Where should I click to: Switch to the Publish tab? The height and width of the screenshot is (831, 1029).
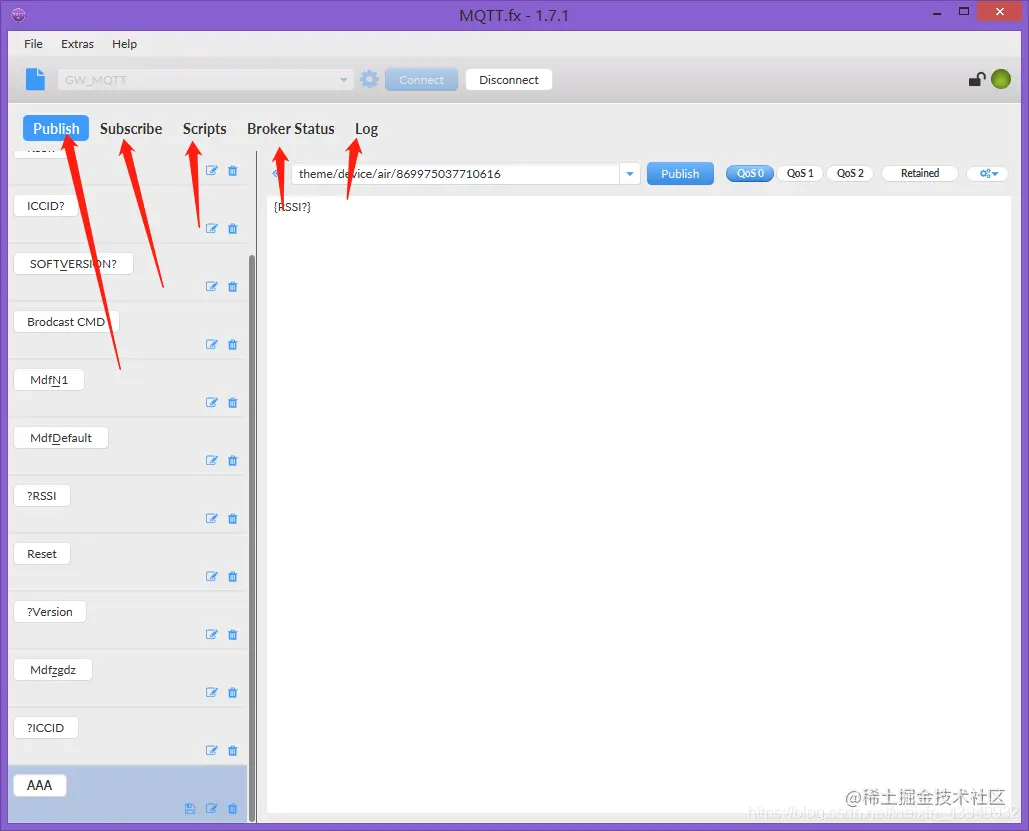(56, 129)
